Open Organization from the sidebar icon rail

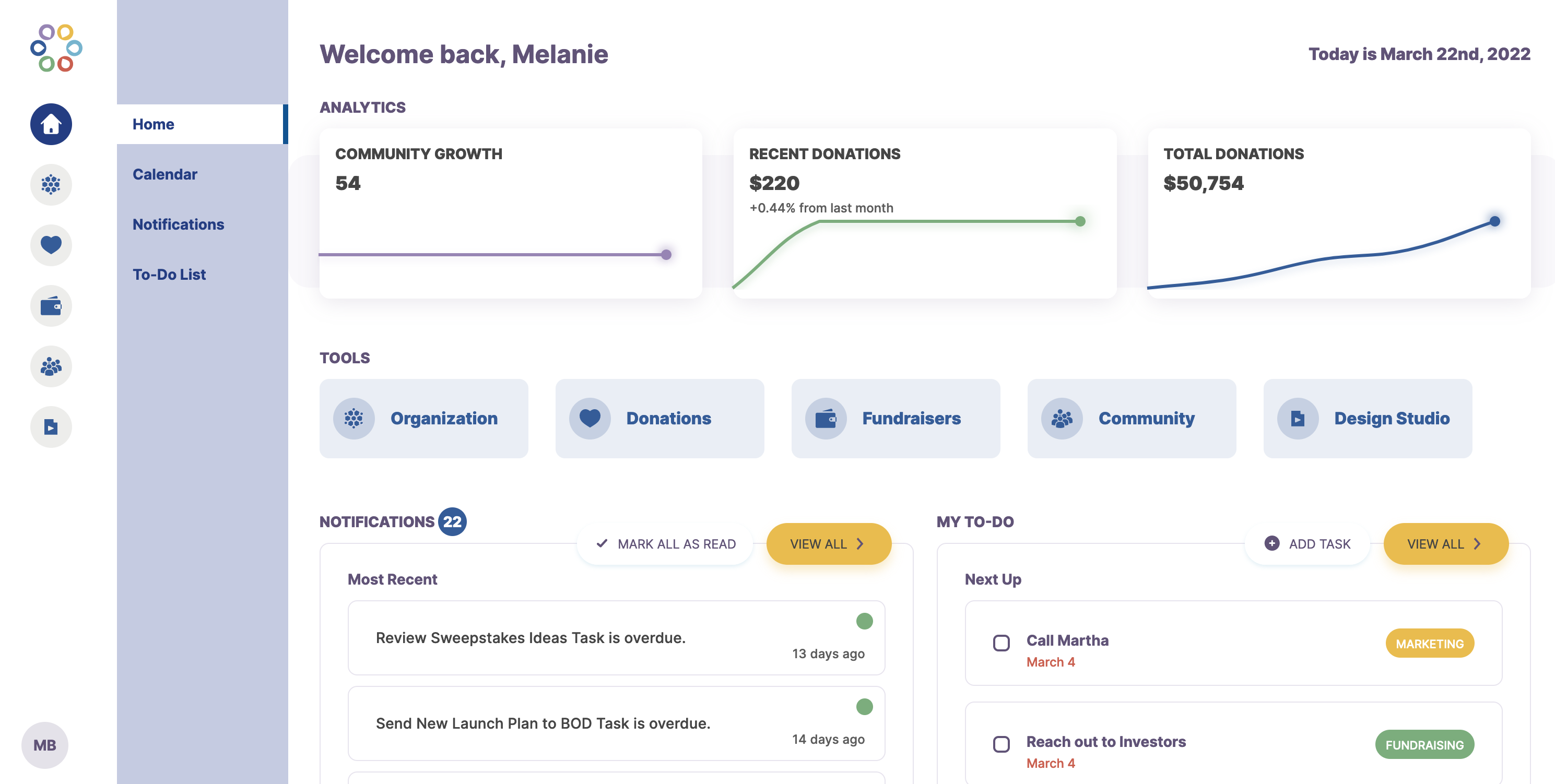pos(51,185)
